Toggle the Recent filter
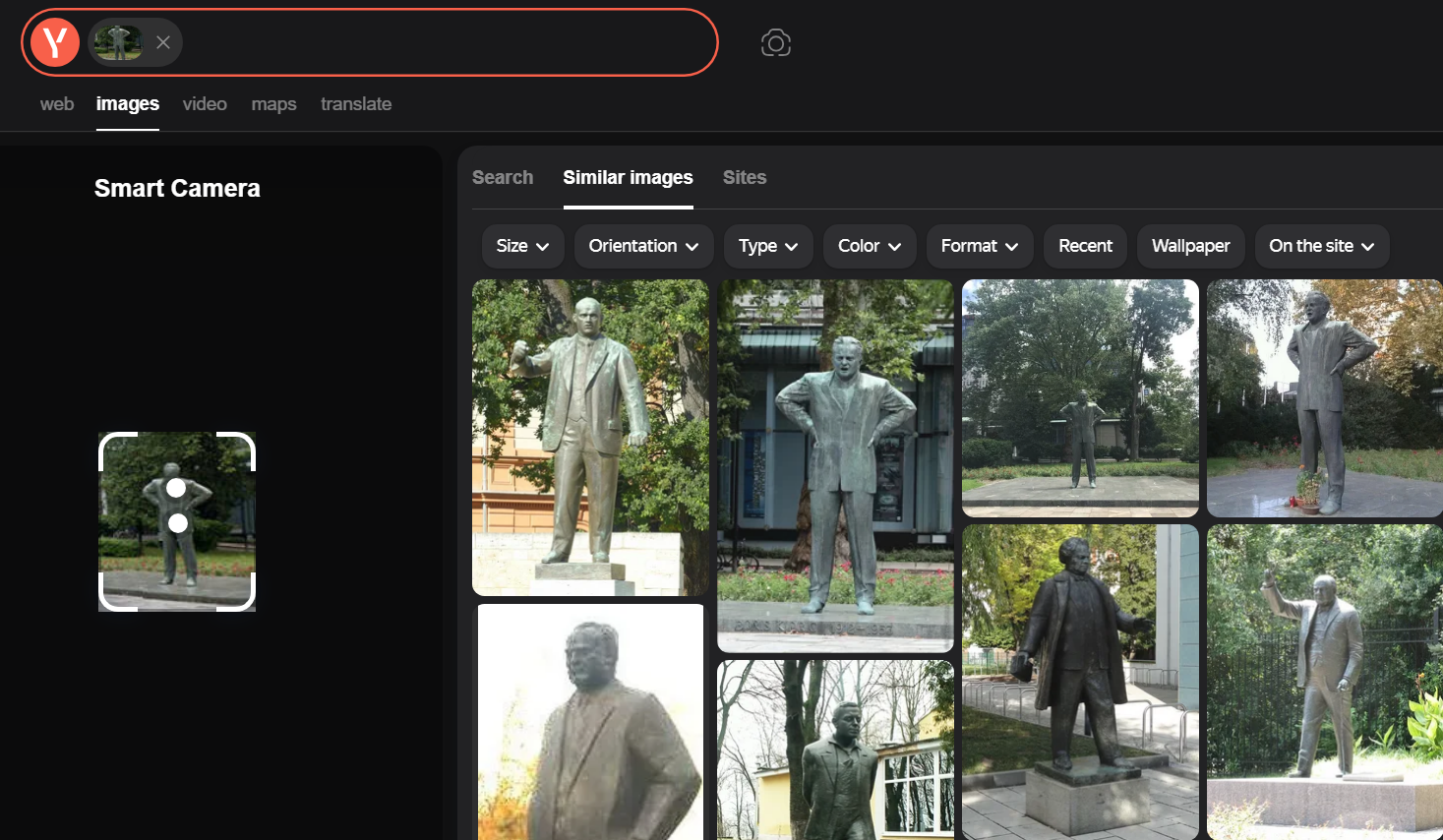The width and height of the screenshot is (1443, 840). click(x=1085, y=246)
